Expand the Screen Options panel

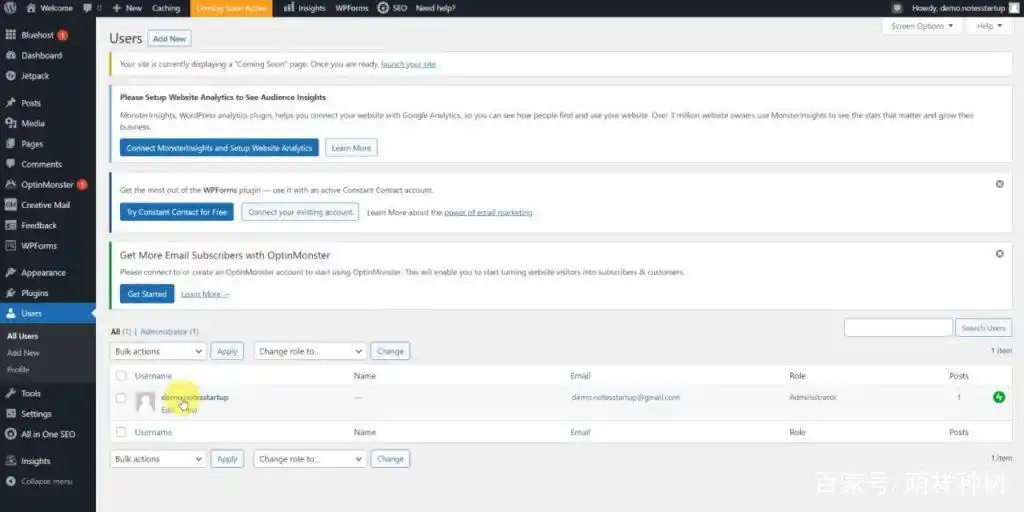tap(922, 26)
